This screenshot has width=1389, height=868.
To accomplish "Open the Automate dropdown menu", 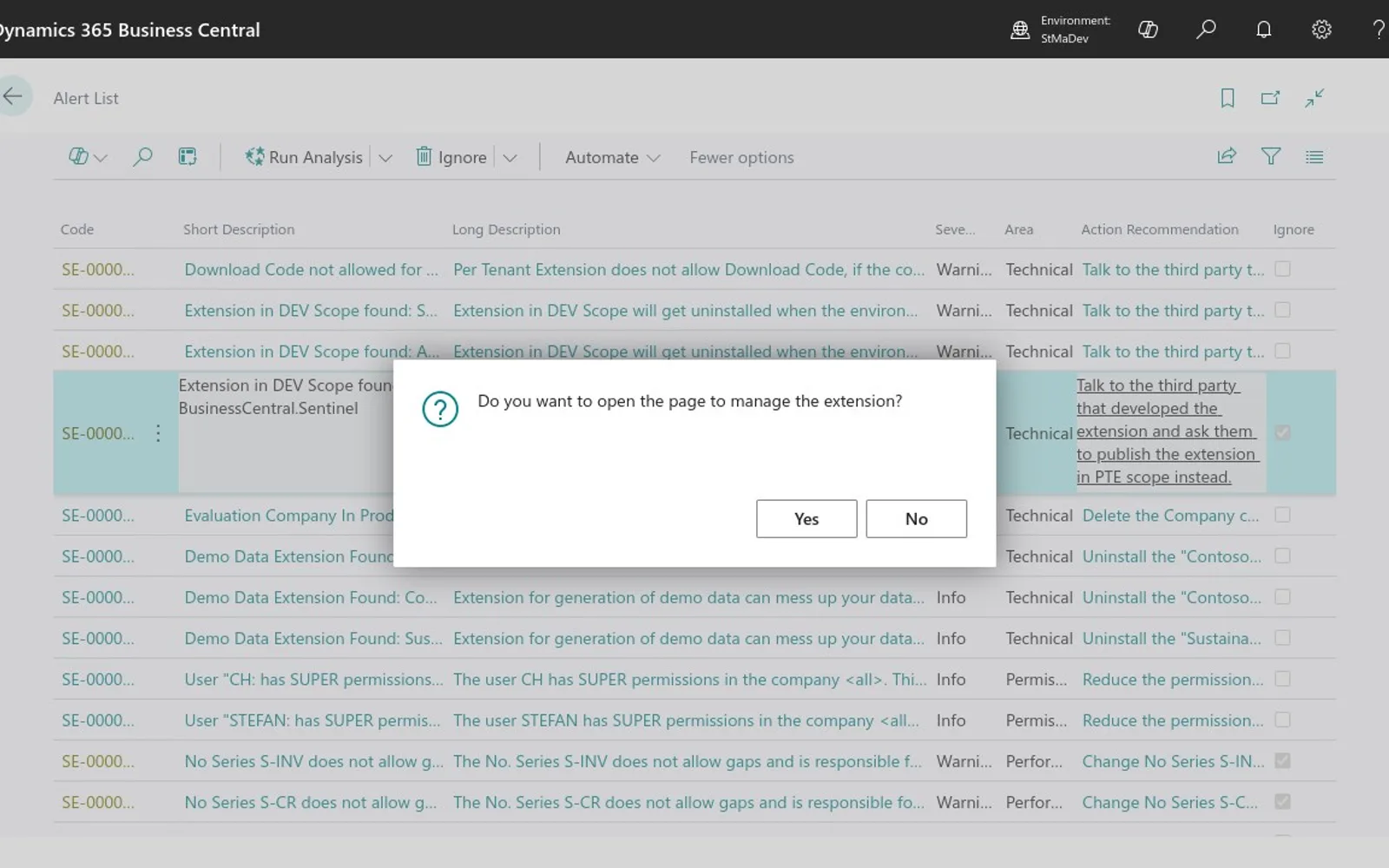I will pos(613,157).
